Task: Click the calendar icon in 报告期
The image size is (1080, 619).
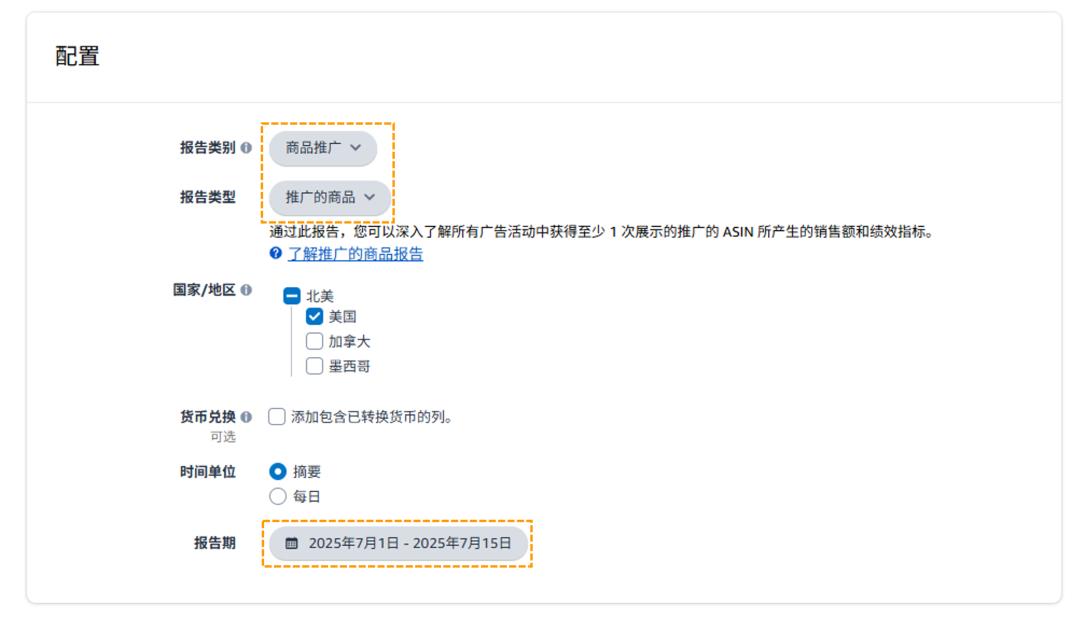Action: click(292, 544)
